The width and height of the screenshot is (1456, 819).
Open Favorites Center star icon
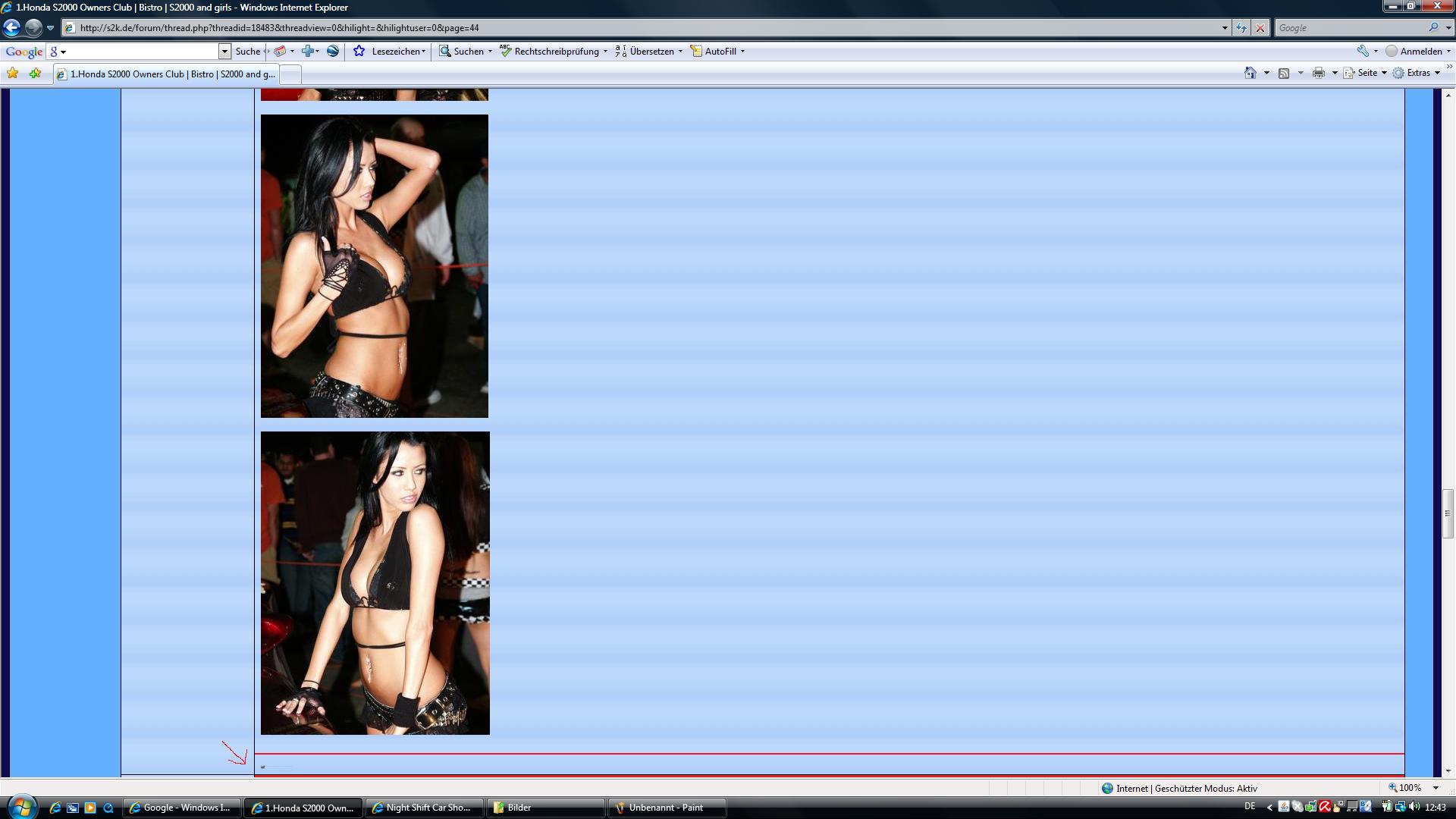click(13, 74)
